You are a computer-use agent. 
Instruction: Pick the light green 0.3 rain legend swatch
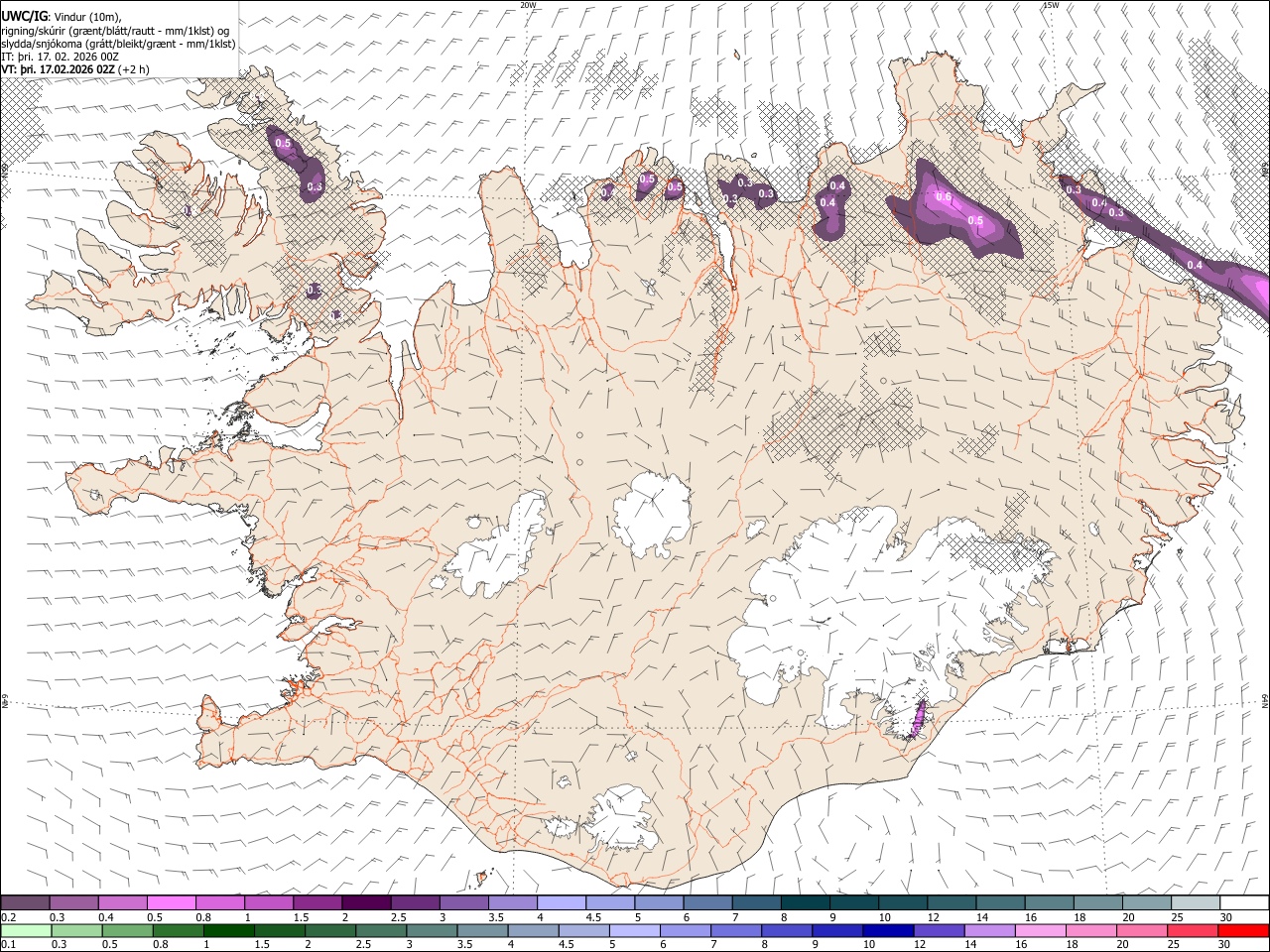click(x=76, y=930)
